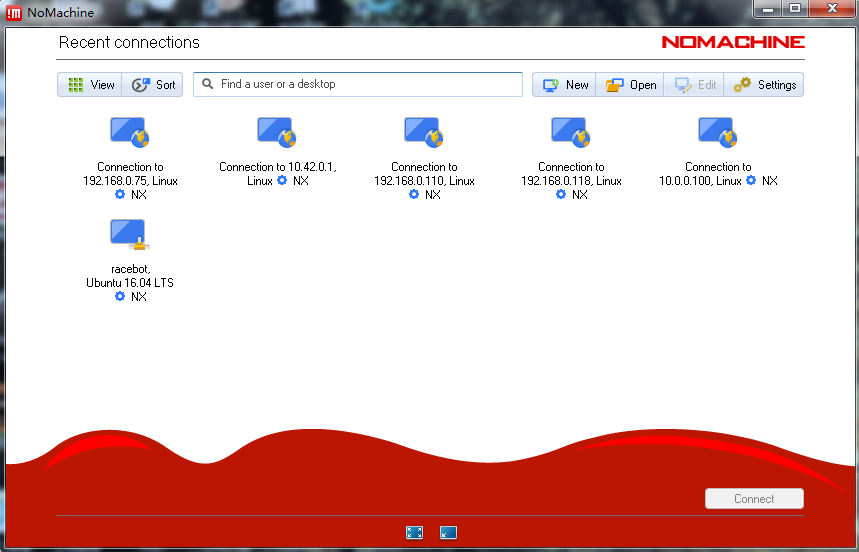
Task: Select the 192.168.0.75 connection icon
Action: point(130,133)
